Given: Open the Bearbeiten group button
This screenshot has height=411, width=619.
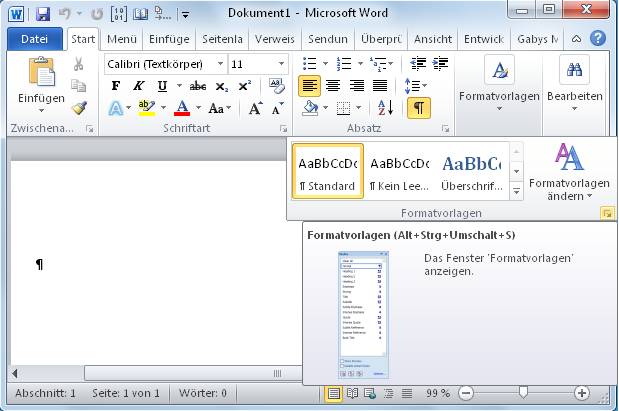Looking at the screenshot, I should tap(574, 85).
